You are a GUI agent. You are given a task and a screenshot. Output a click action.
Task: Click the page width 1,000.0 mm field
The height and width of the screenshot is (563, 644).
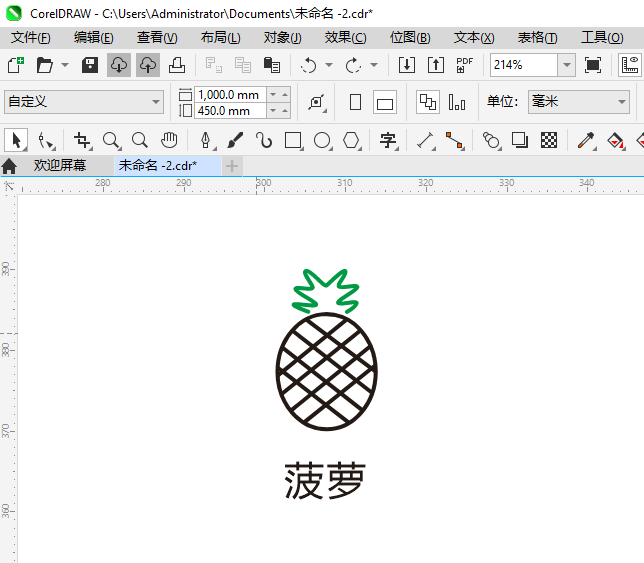230,95
